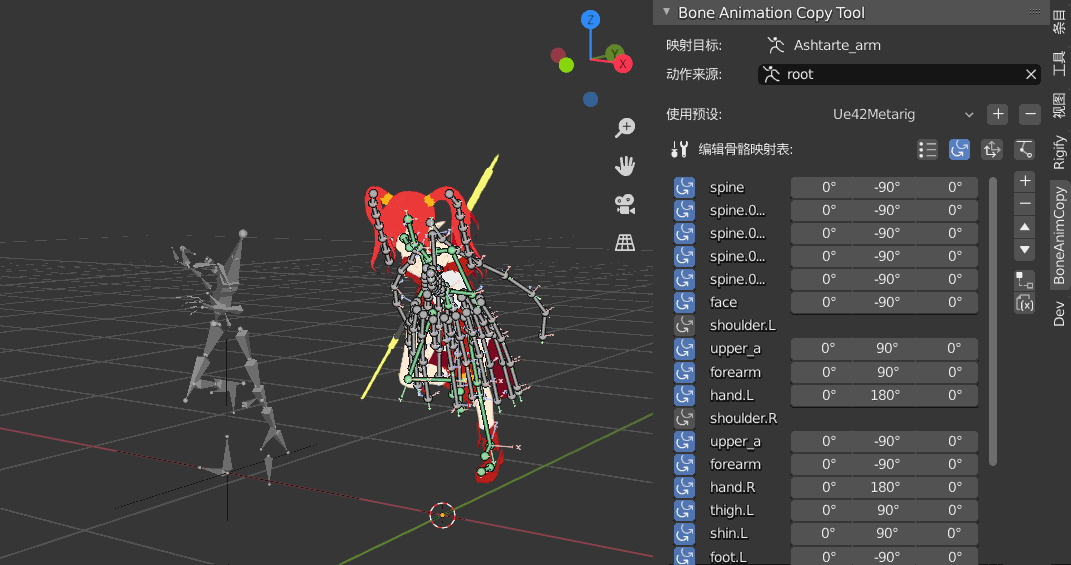Screen dimensions: 1071x565
Task: Toggle rotation mapping for the face row
Action: click(684, 303)
